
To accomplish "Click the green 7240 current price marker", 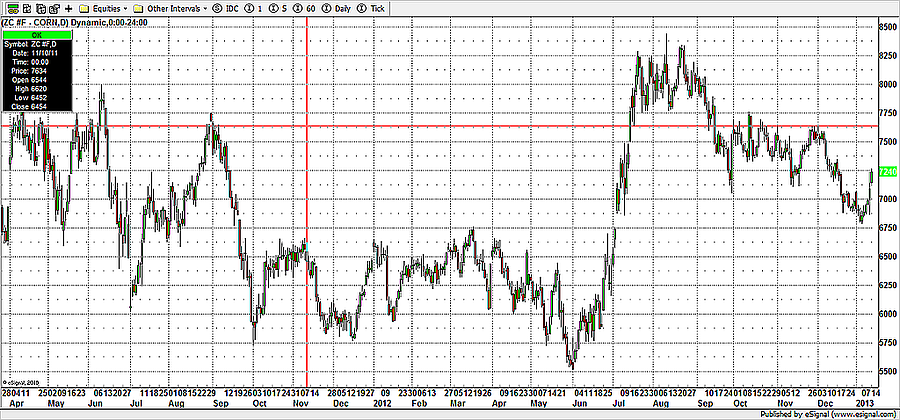I will [x=887, y=173].
